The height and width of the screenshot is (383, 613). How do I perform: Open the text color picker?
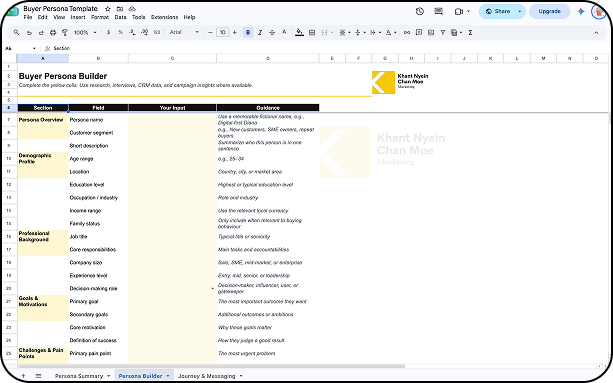pyautogui.click(x=284, y=32)
